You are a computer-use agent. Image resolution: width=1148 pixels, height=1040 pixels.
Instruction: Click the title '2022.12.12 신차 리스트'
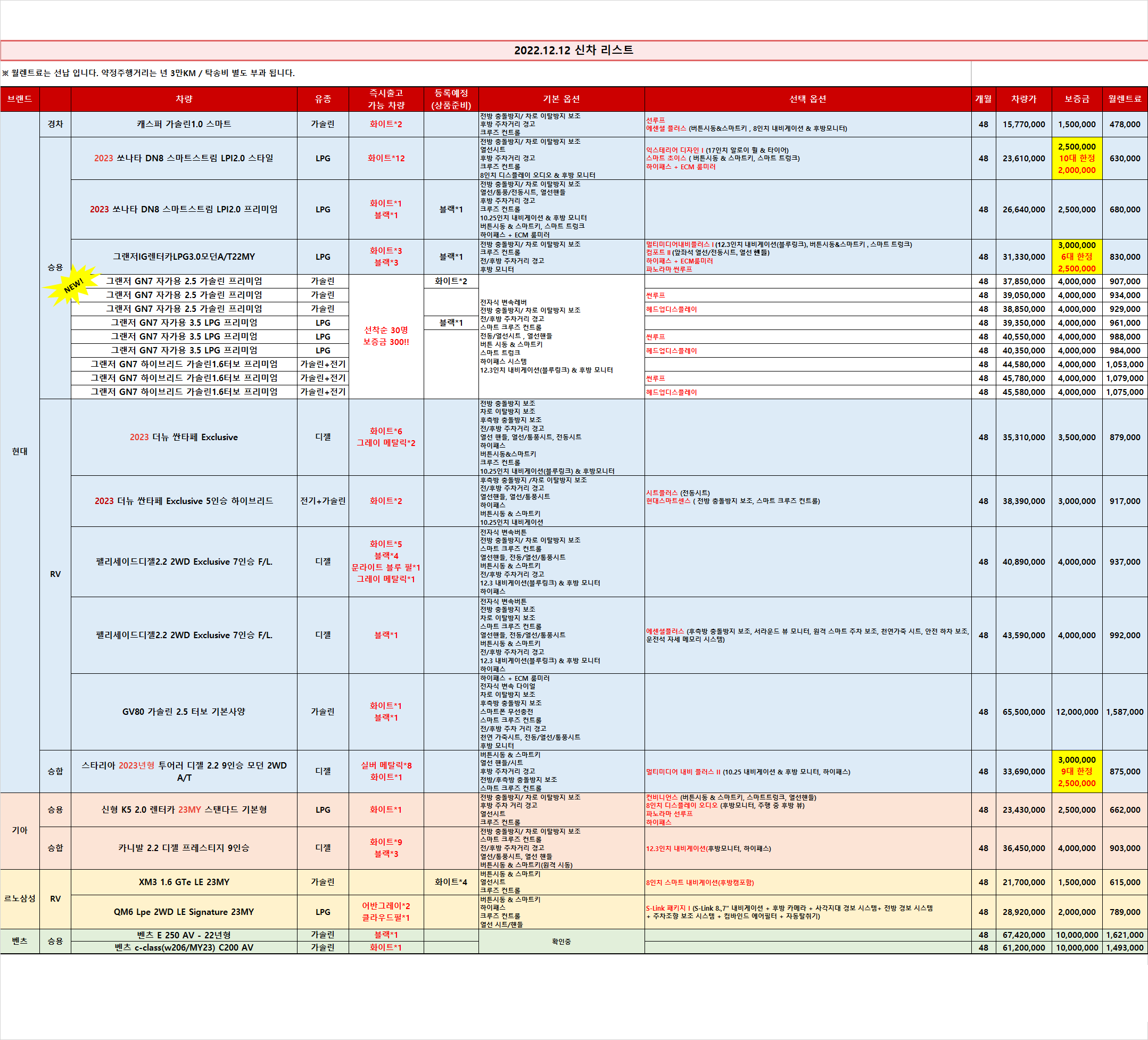click(x=573, y=50)
